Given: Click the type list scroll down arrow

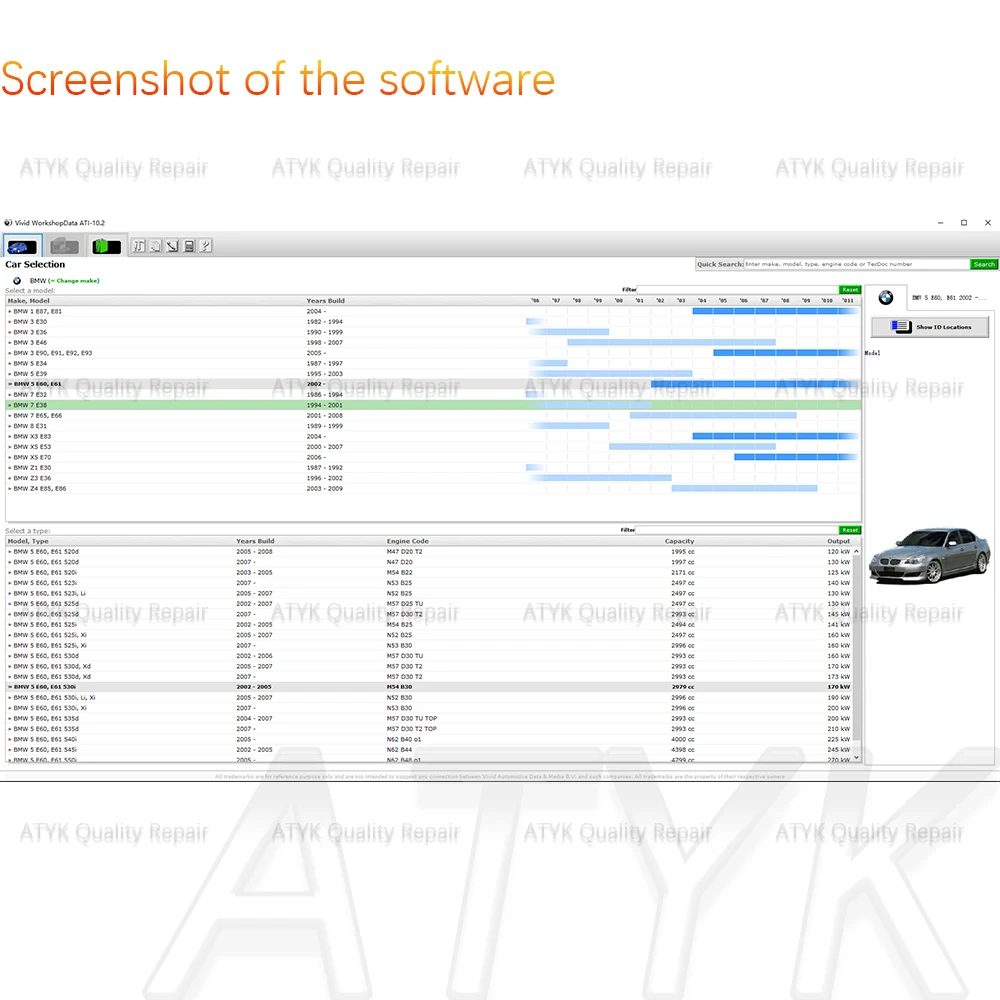Looking at the screenshot, I should tap(857, 758).
